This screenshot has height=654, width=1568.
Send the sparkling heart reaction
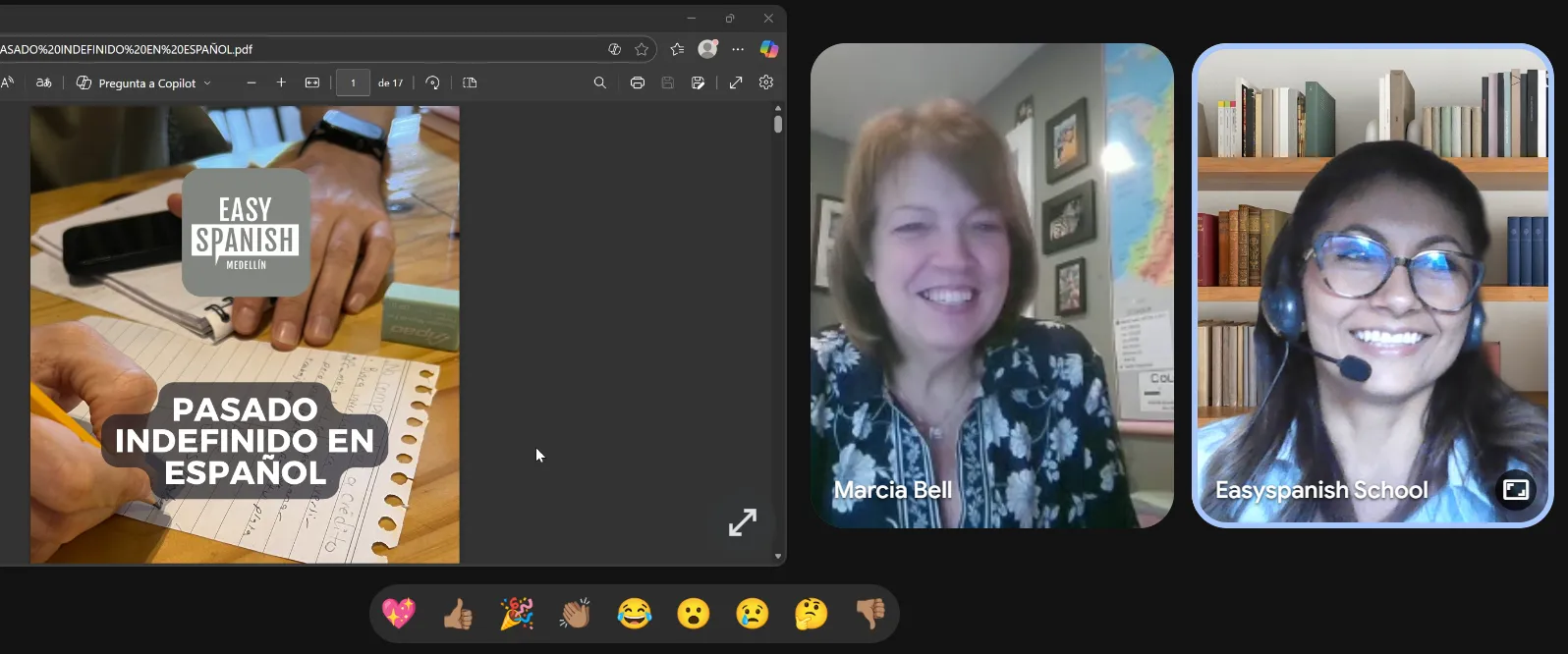399,614
